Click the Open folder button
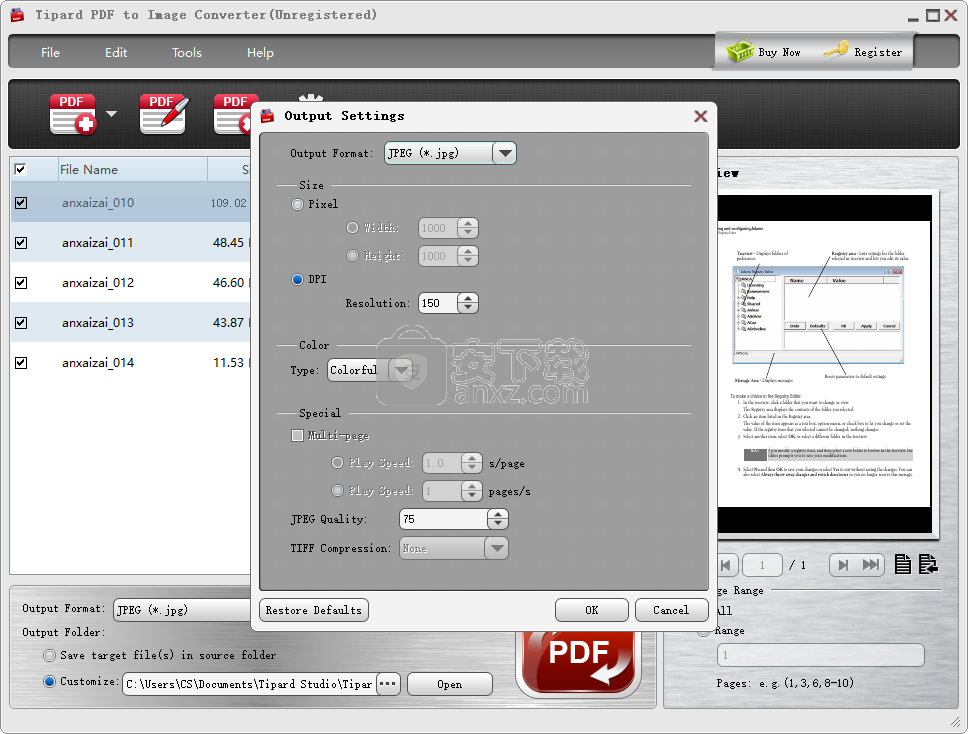The image size is (968, 734). pos(449,684)
